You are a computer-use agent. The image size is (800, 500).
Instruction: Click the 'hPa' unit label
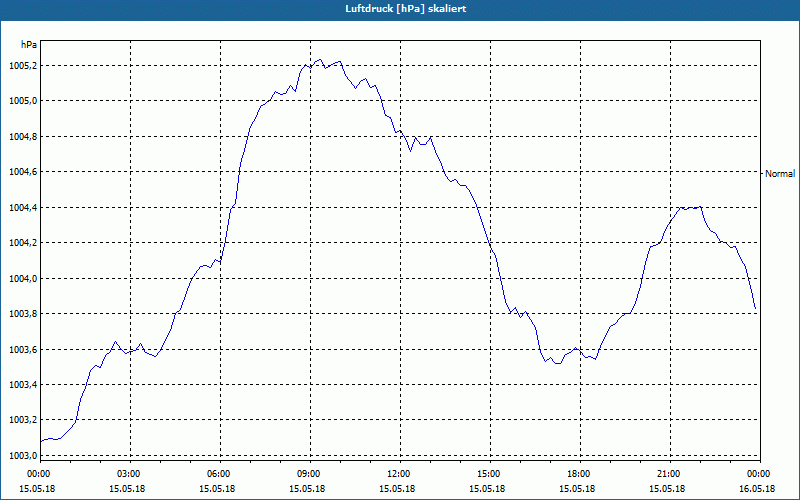coord(29,45)
